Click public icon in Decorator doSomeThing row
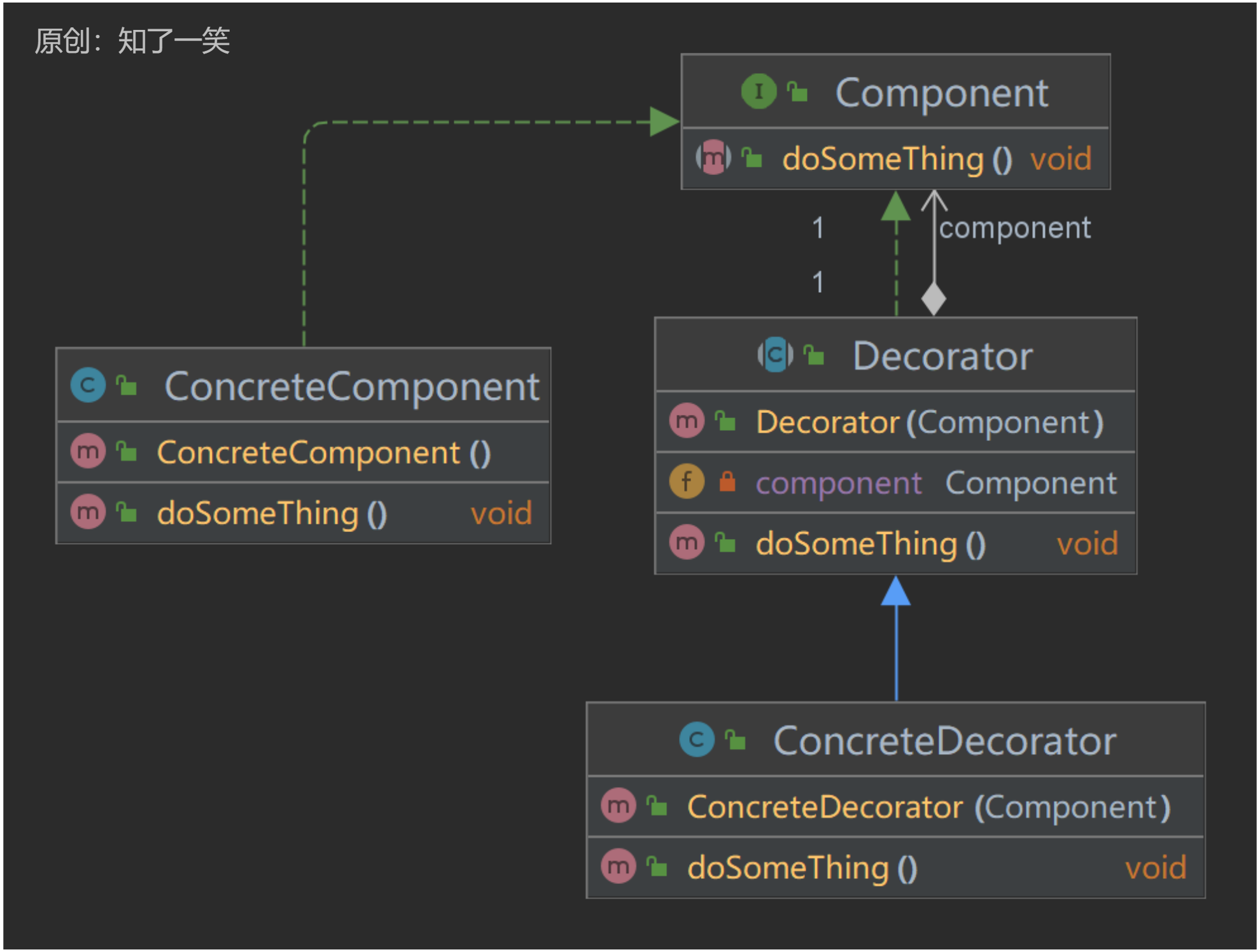 (x=725, y=542)
